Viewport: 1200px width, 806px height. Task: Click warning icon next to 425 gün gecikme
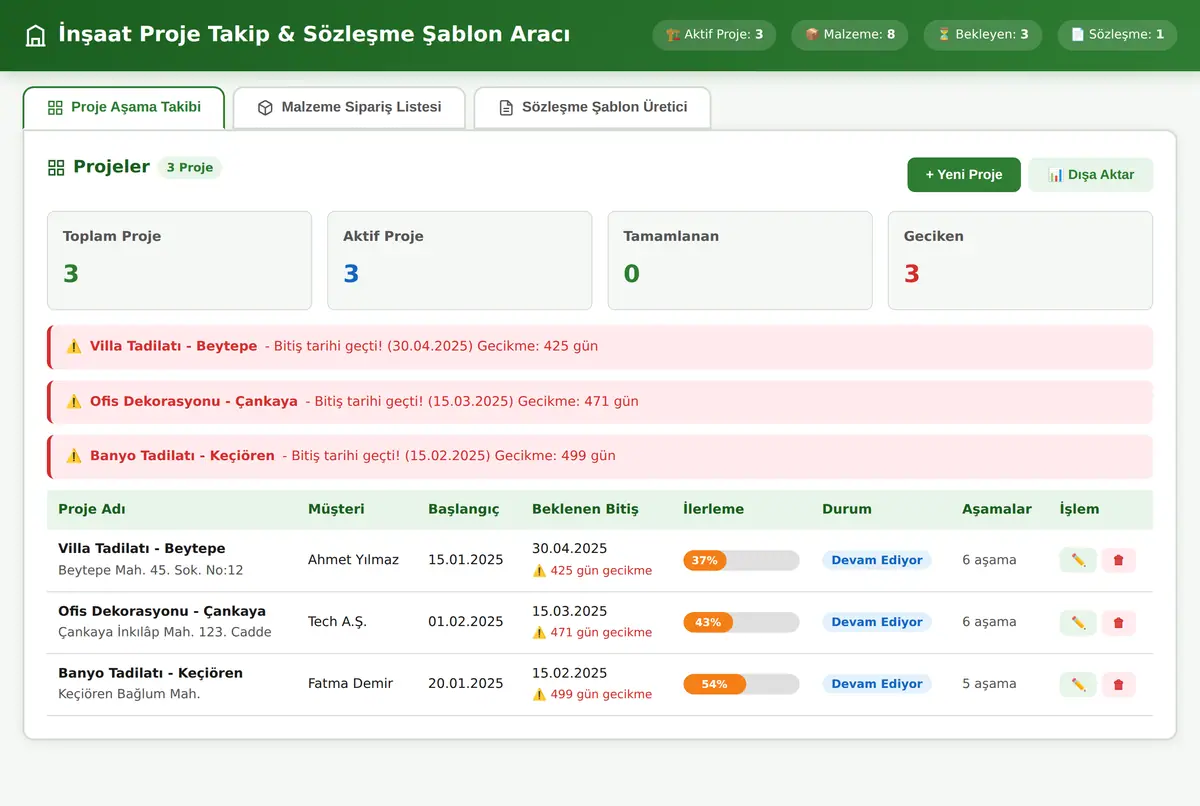tap(539, 571)
